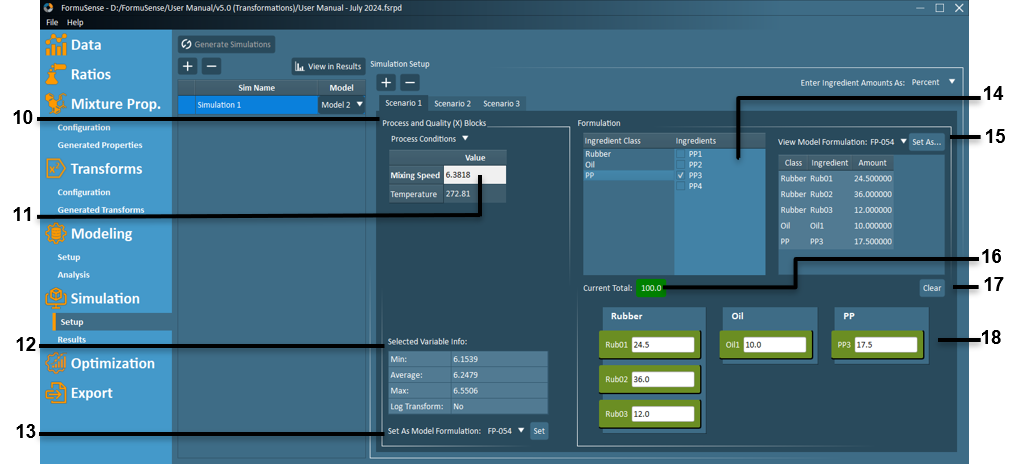Click the Sim Name column header
Screen dimensions: 1018x464
256,88
